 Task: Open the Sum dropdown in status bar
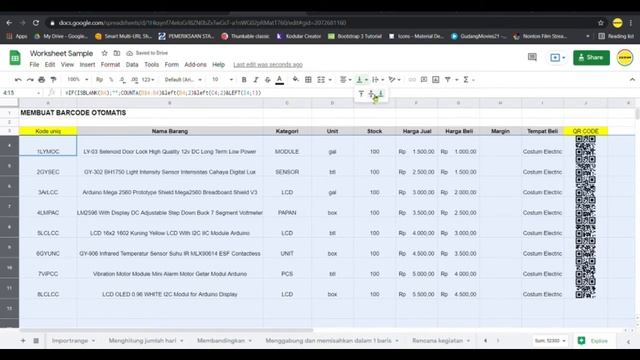pos(550,340)
